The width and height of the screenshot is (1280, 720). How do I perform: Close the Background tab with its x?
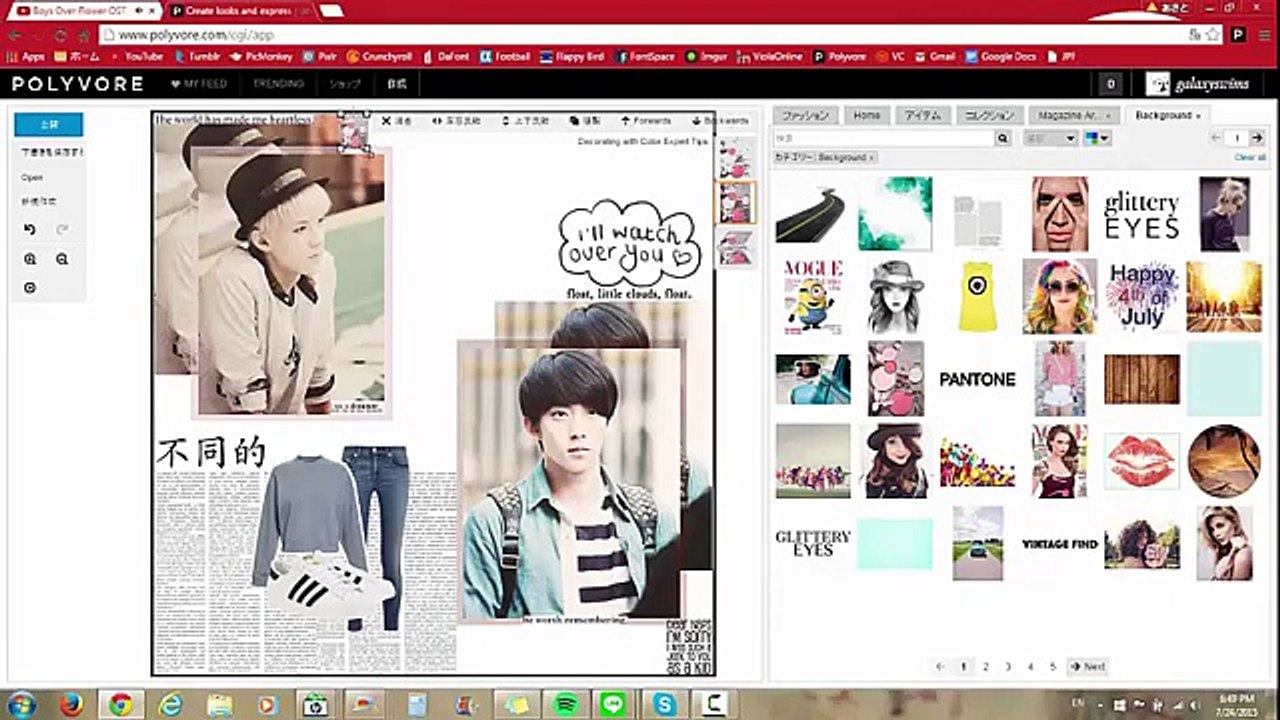tap(1198, 116)
